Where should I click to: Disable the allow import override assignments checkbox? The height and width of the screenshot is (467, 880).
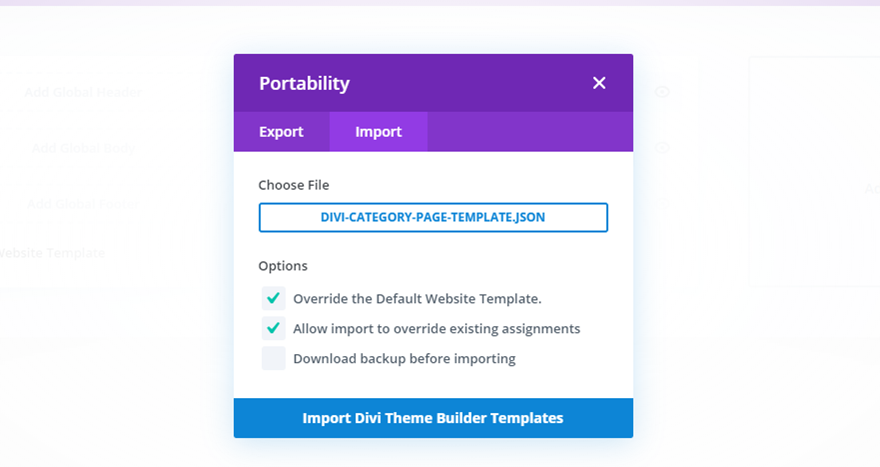coord(274,328)
